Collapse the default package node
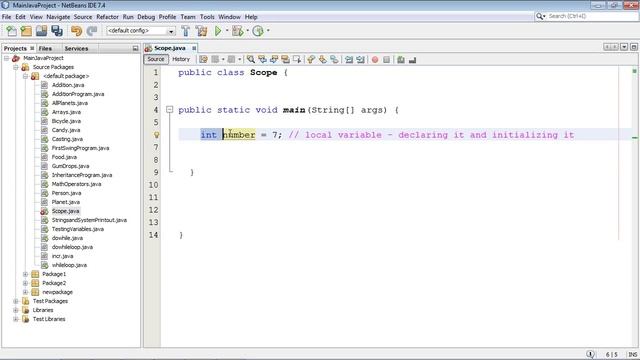The image size is (640, 360). [25, 76]
